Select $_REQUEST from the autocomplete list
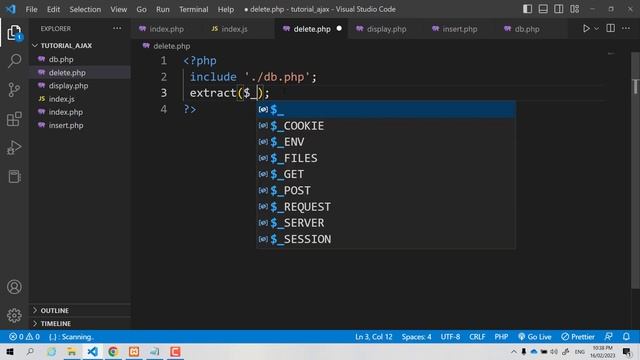Viewport: 640px width, 360px height. [386, 207]
